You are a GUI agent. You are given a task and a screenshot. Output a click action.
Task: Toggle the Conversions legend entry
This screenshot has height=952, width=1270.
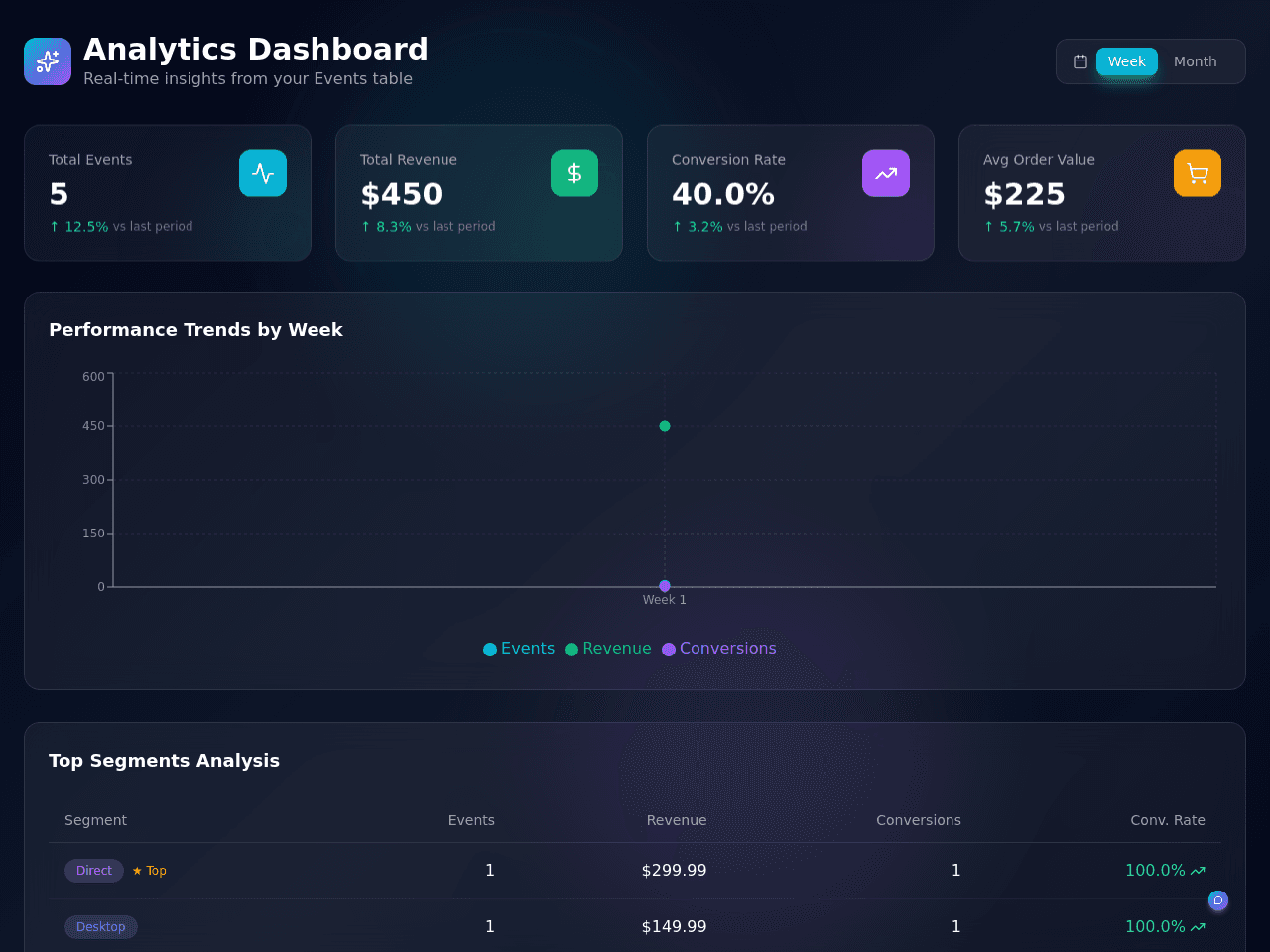[719, 649]
